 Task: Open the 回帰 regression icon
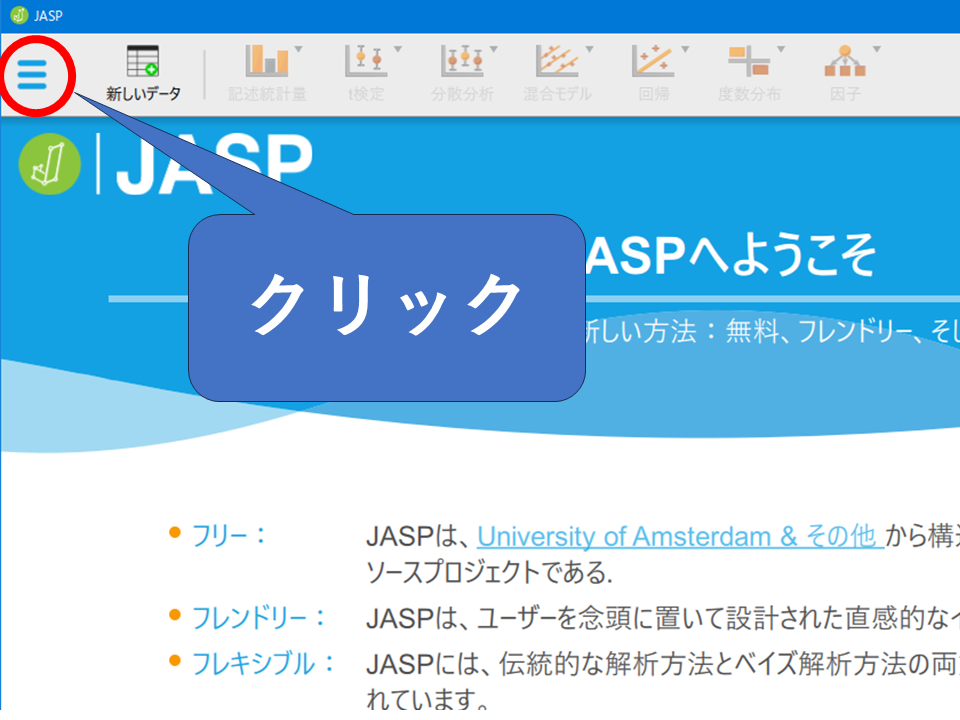652,62
